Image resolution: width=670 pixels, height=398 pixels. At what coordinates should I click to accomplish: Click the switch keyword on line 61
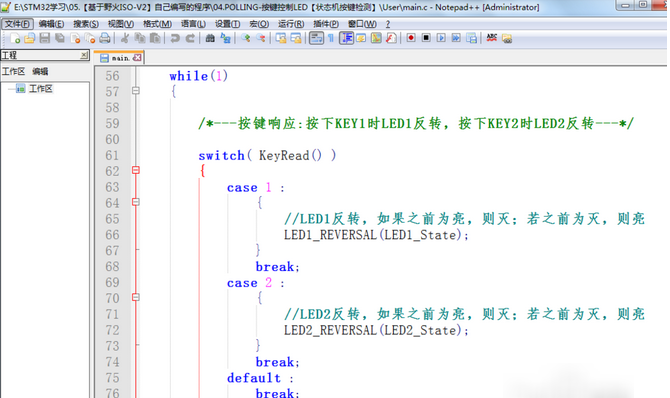click(x=221, y=156)
